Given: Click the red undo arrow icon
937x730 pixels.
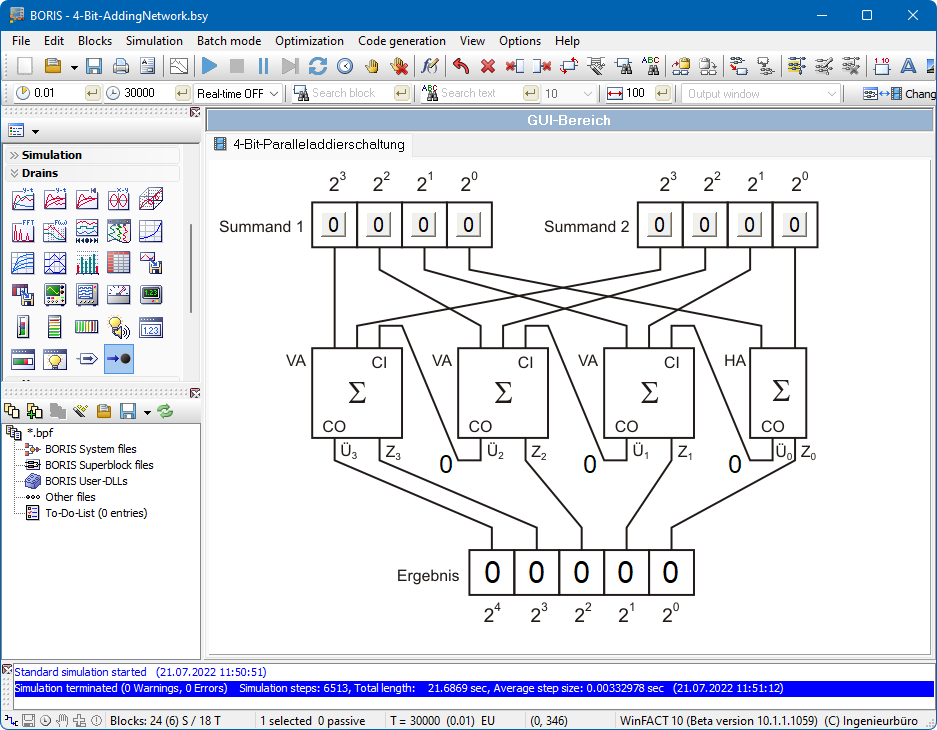Looking at the screenshot, I should [460, 66].
